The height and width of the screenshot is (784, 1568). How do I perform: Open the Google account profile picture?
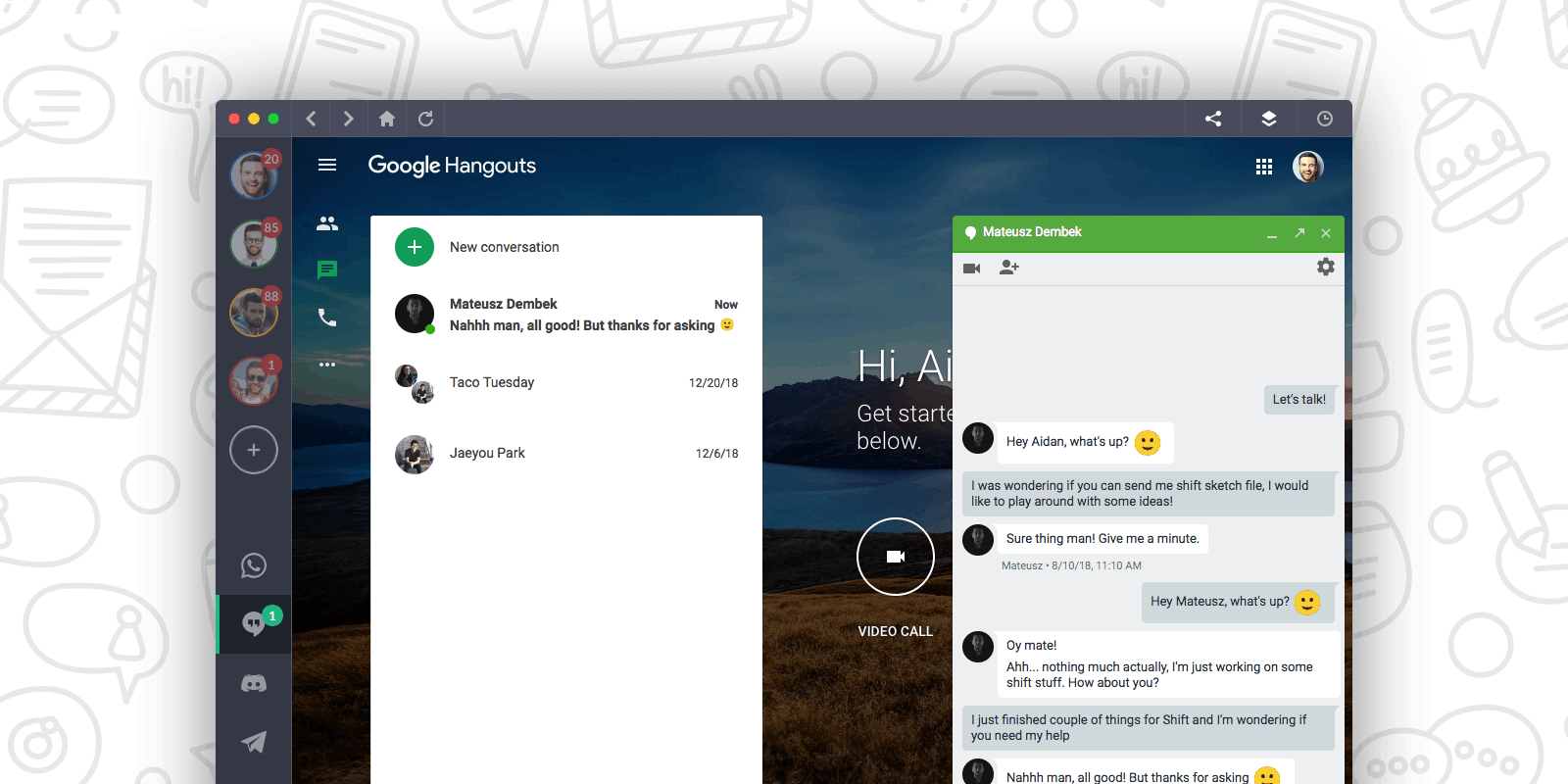coord(1308,167)
